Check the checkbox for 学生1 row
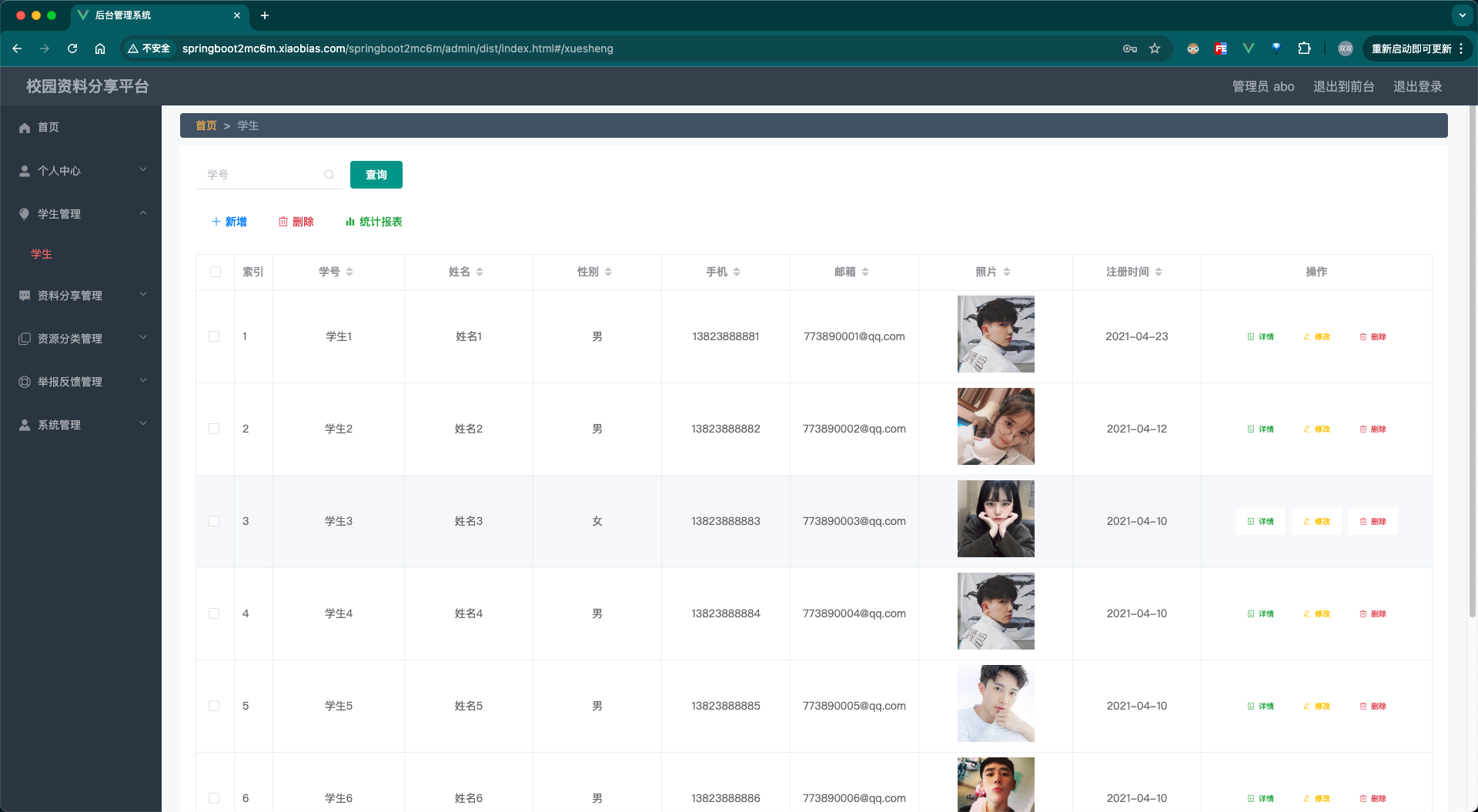 (214, 336)
